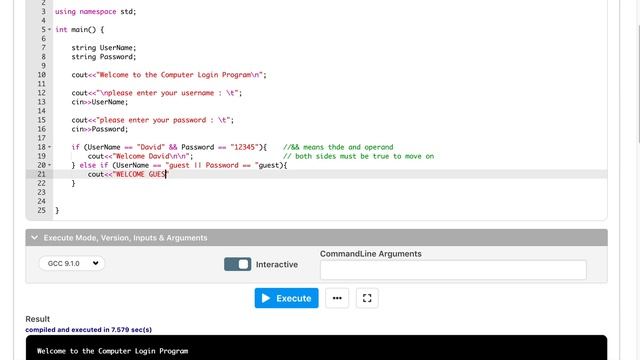Click the 'else if (UserName' line 20
640x360 pixels.
pyautogui.click(x=179, y=165)
